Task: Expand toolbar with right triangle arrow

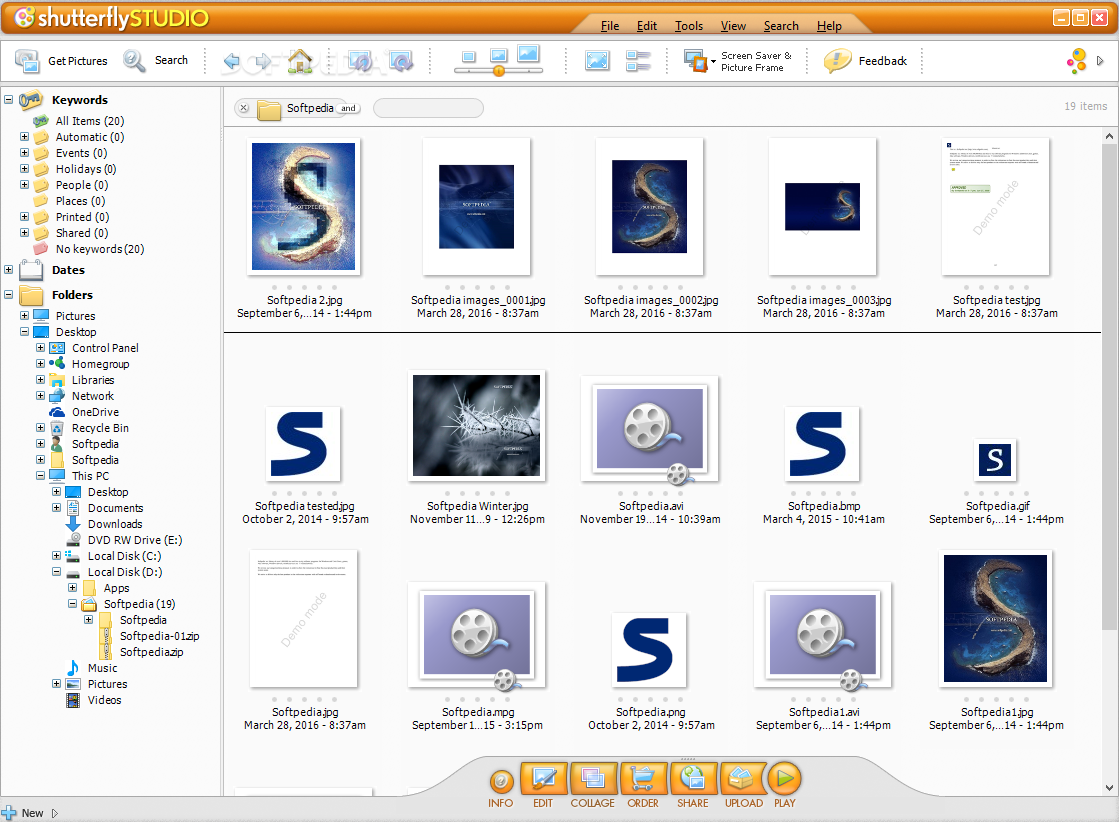Action: click(x=1100, y=61)
